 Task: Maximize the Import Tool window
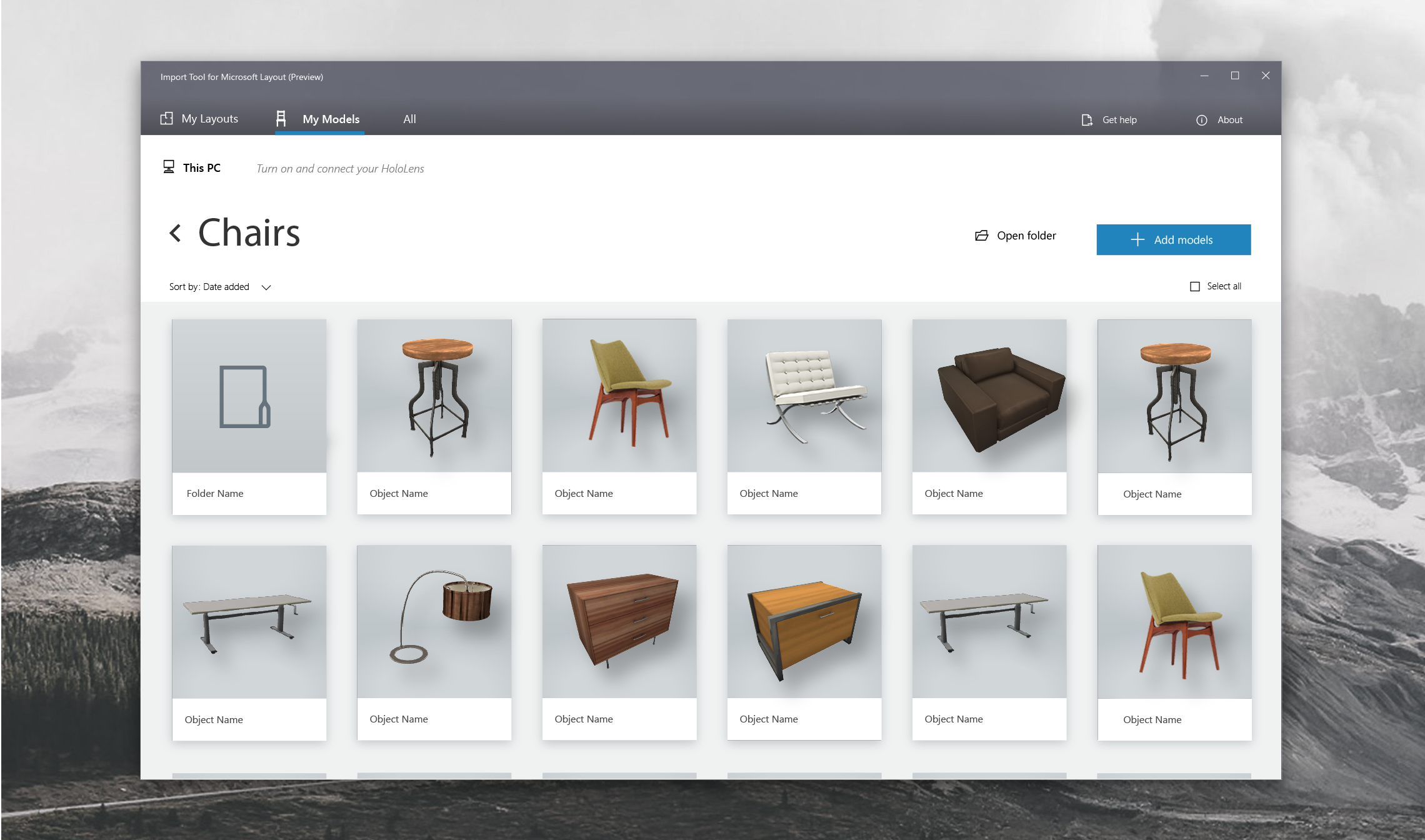pos(1234,76)
